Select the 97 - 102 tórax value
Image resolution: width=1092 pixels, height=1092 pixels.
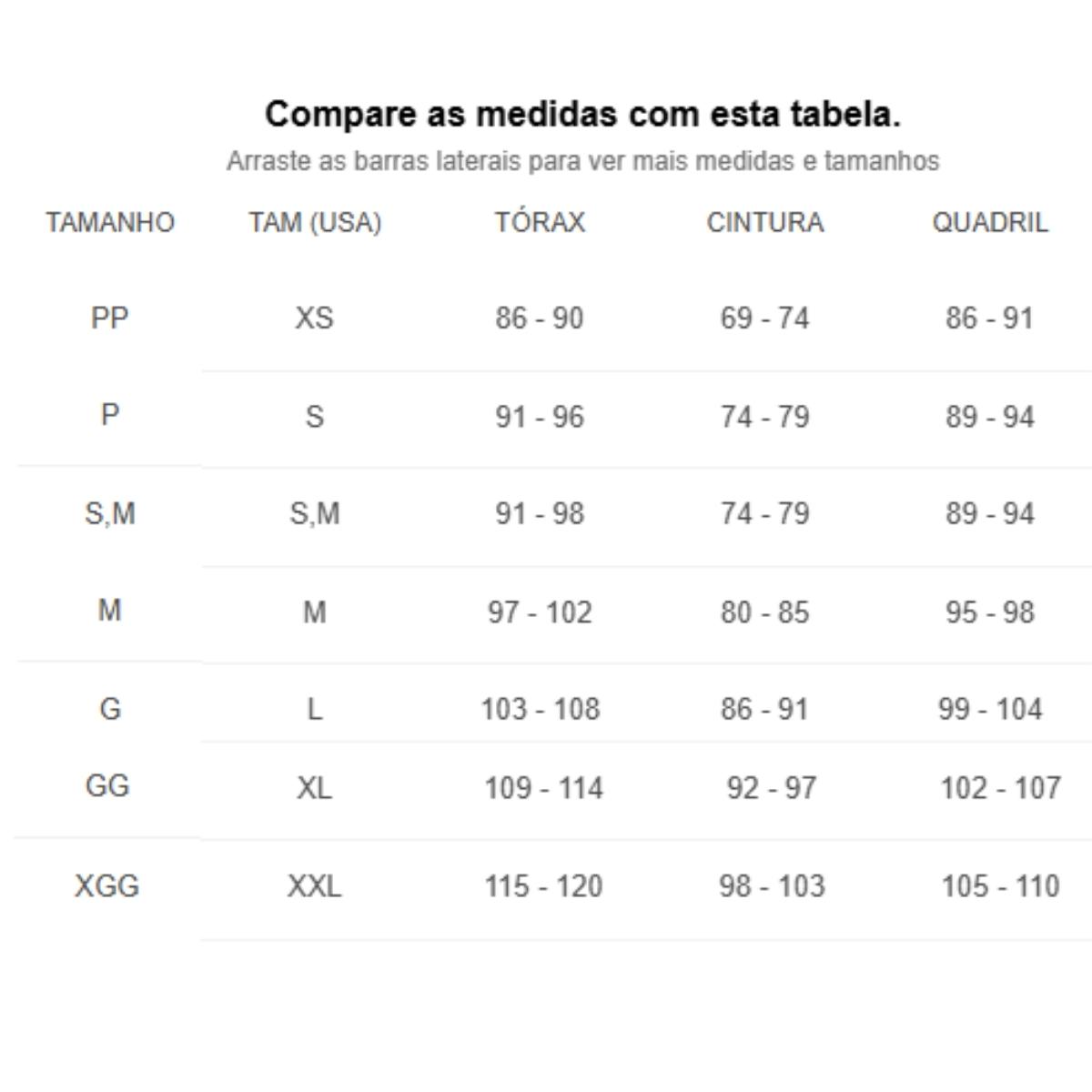[540, 612]
